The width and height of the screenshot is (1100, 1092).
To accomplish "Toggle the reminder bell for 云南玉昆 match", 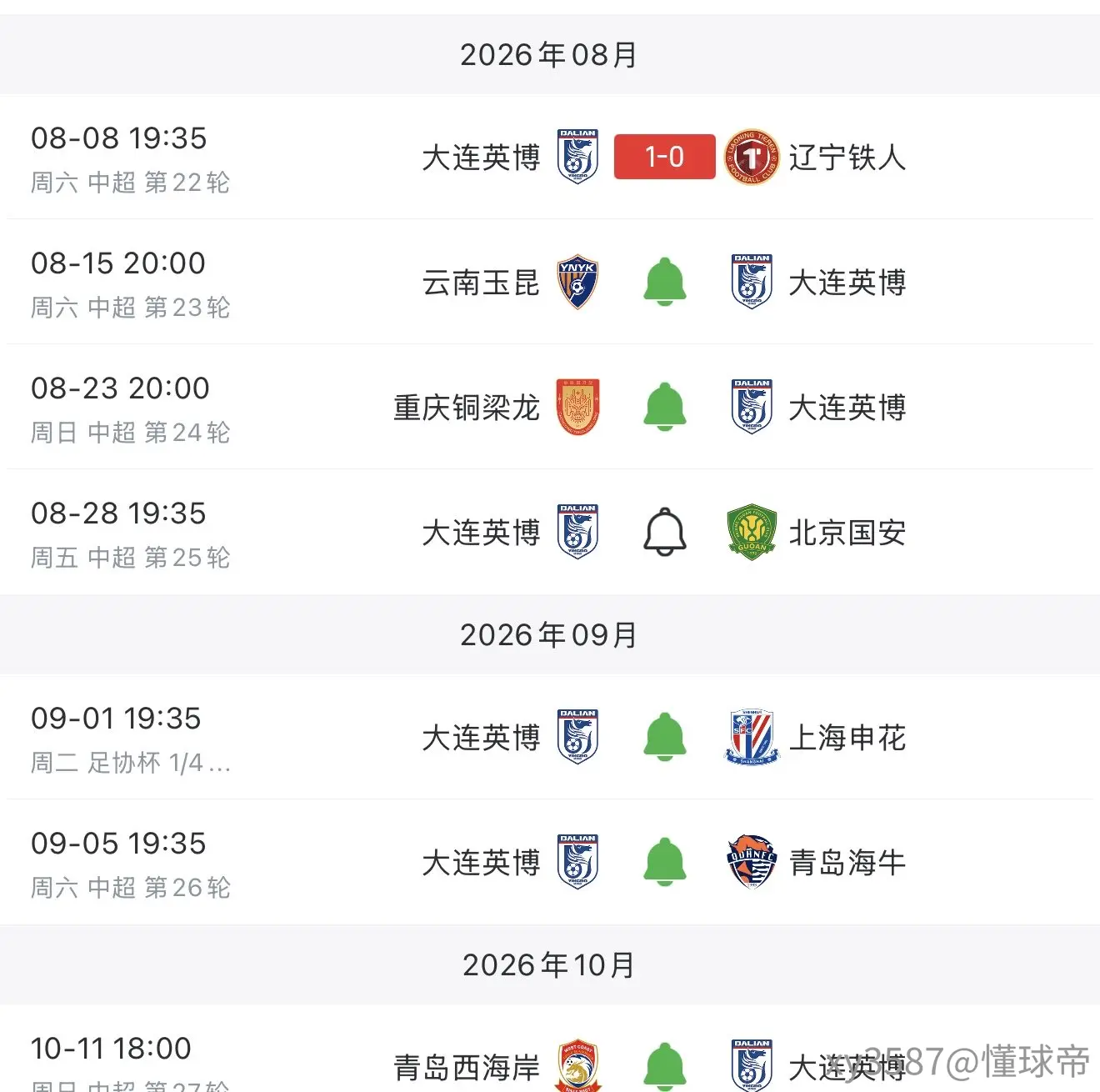I will tap(665, 282).
